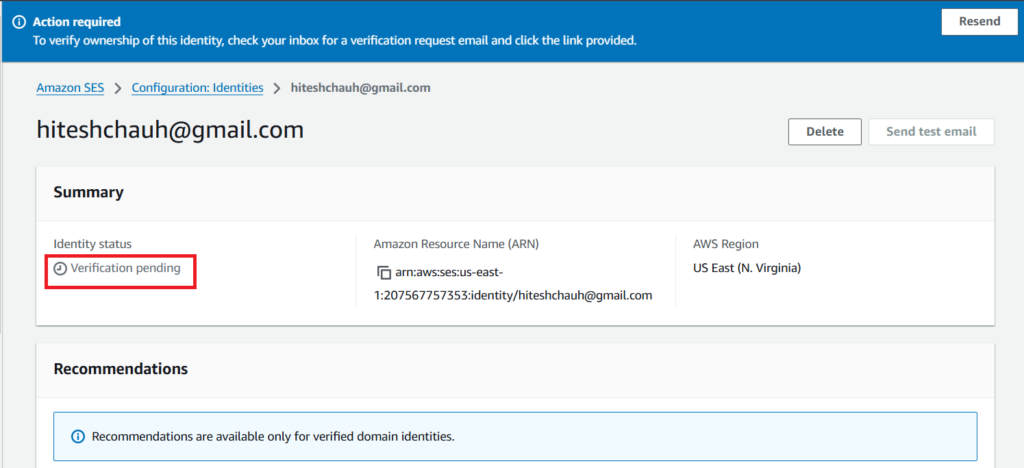Click the Verification pending clock icon
Viewport: 1024px width, 468px height.
tap(60, 269)
